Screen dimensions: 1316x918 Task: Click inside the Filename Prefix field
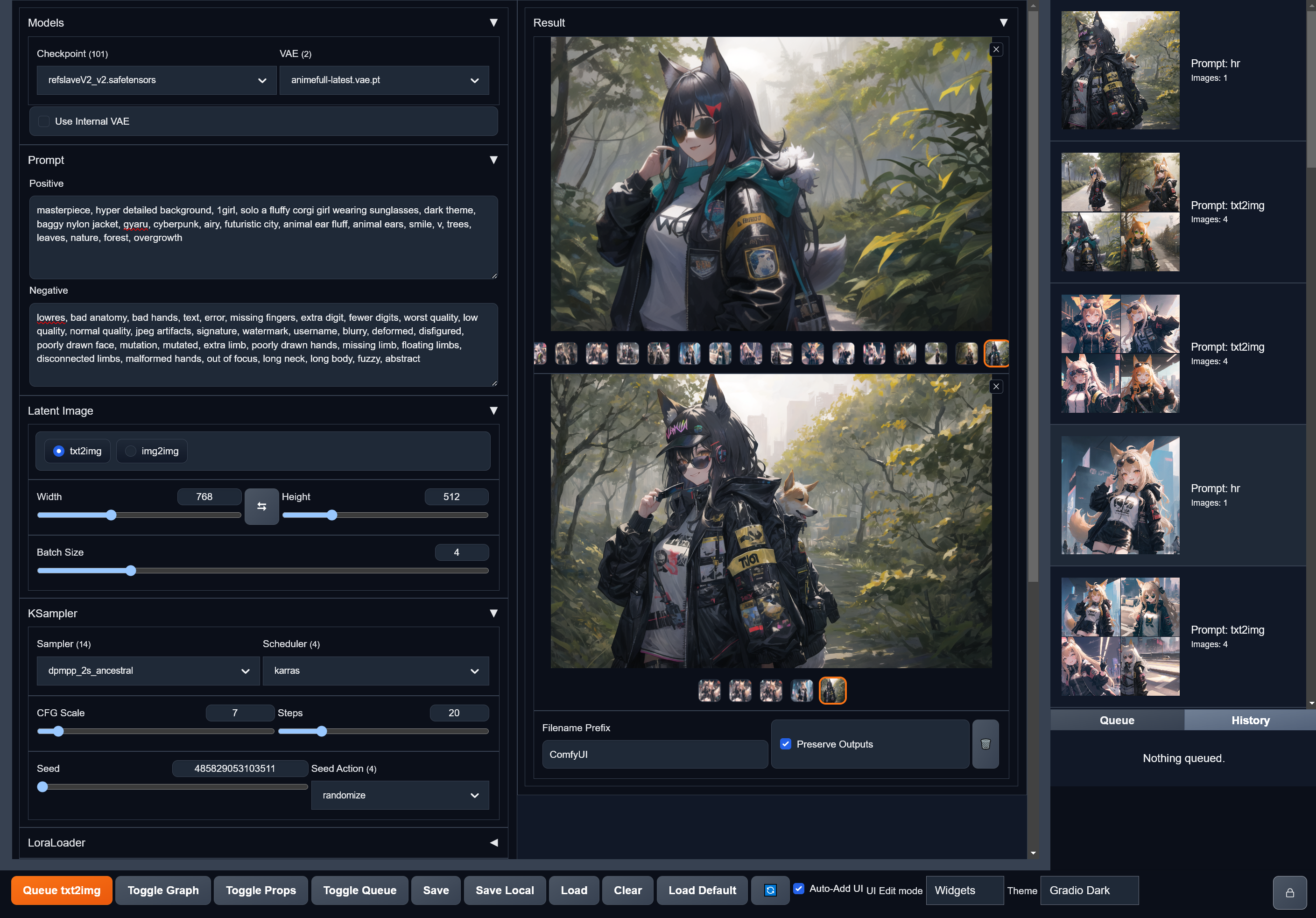coord(654,754)
